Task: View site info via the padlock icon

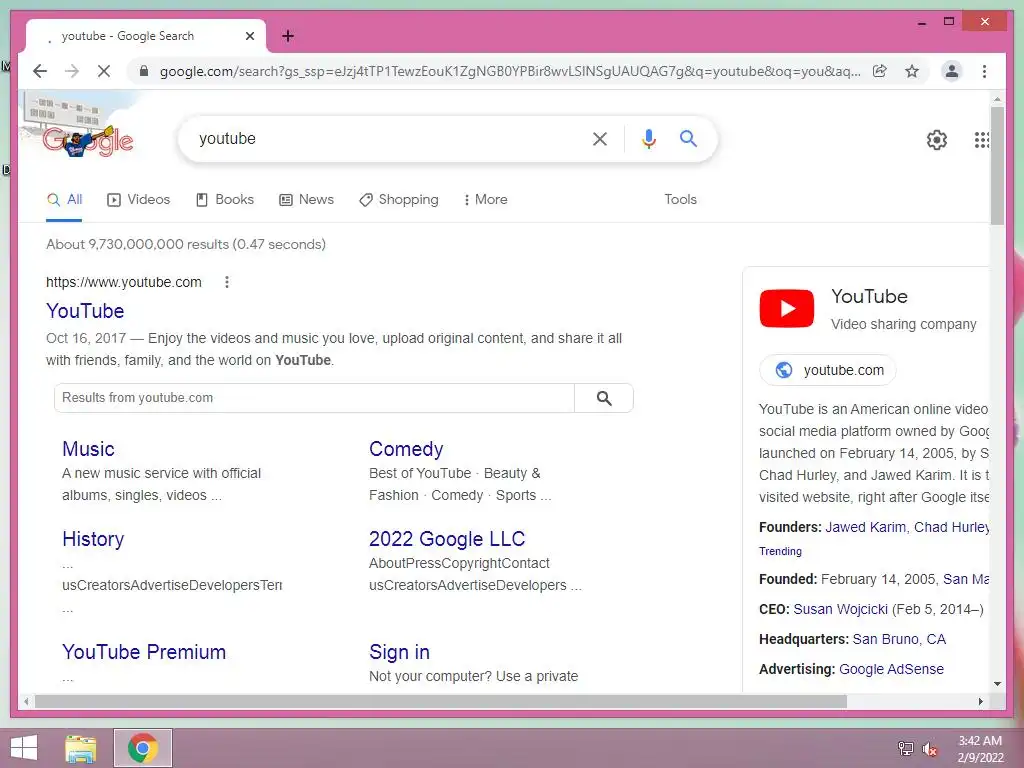Action: pyautogui.click(x=144, y=71)
